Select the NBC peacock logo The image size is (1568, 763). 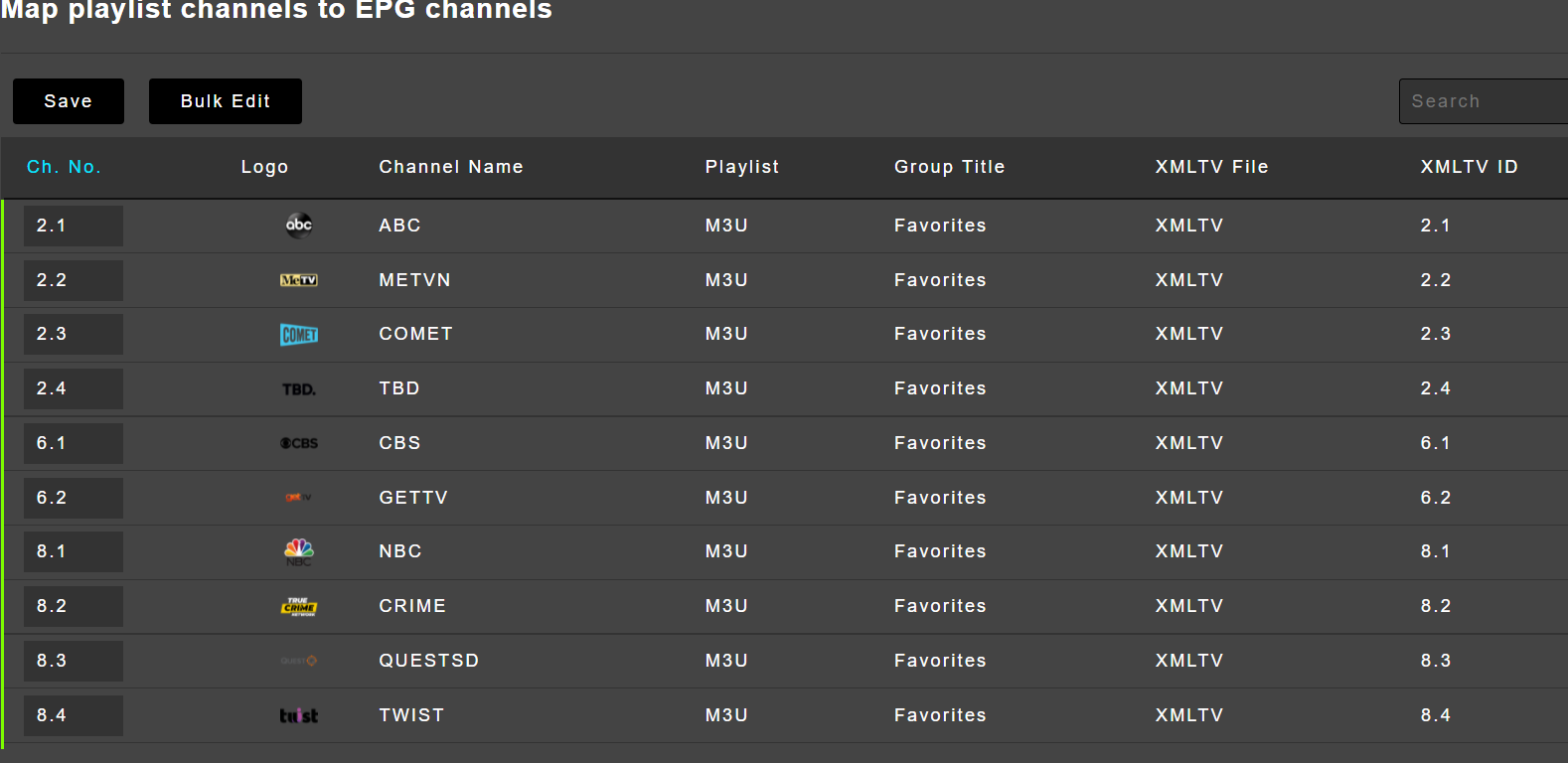(x=299, y=551)
